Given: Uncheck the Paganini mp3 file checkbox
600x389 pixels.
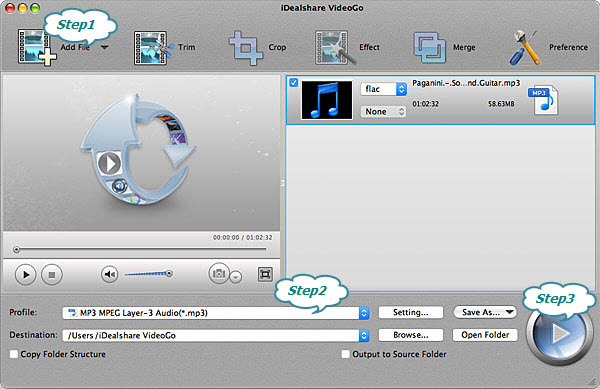Looking at the screenshot, I should (x=293, y=82).
